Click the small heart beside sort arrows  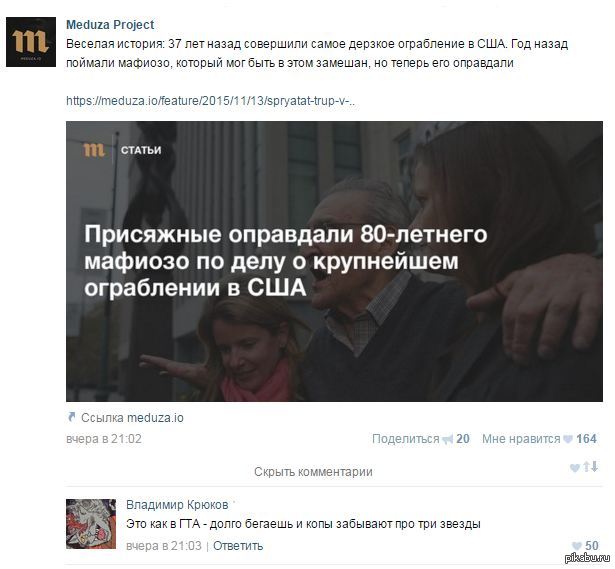tap(575, 468)
